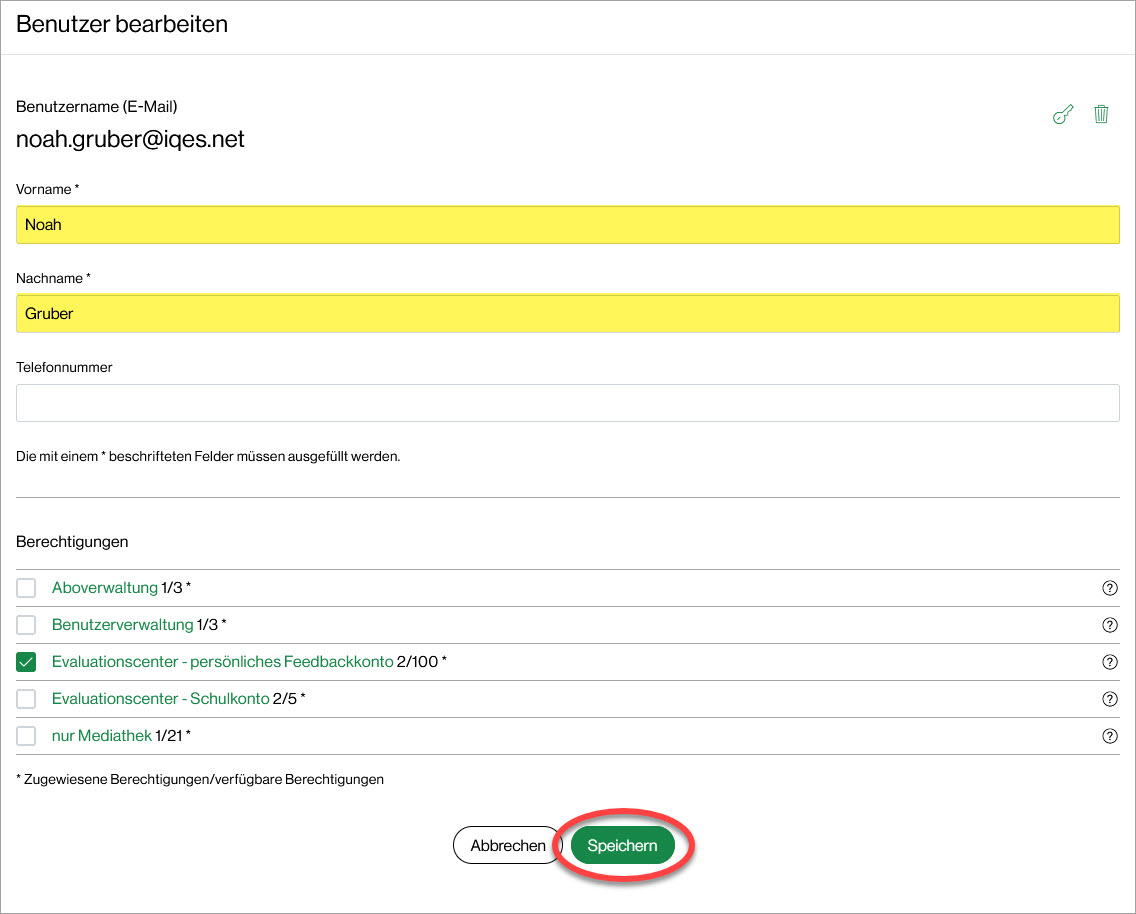Image resolution: width=1136 pixels, height=914 pixels.
Task: Uncheck Evaluationscenter persönliches Feedbackkonto checkbox
Action: [x=27, y=662]
